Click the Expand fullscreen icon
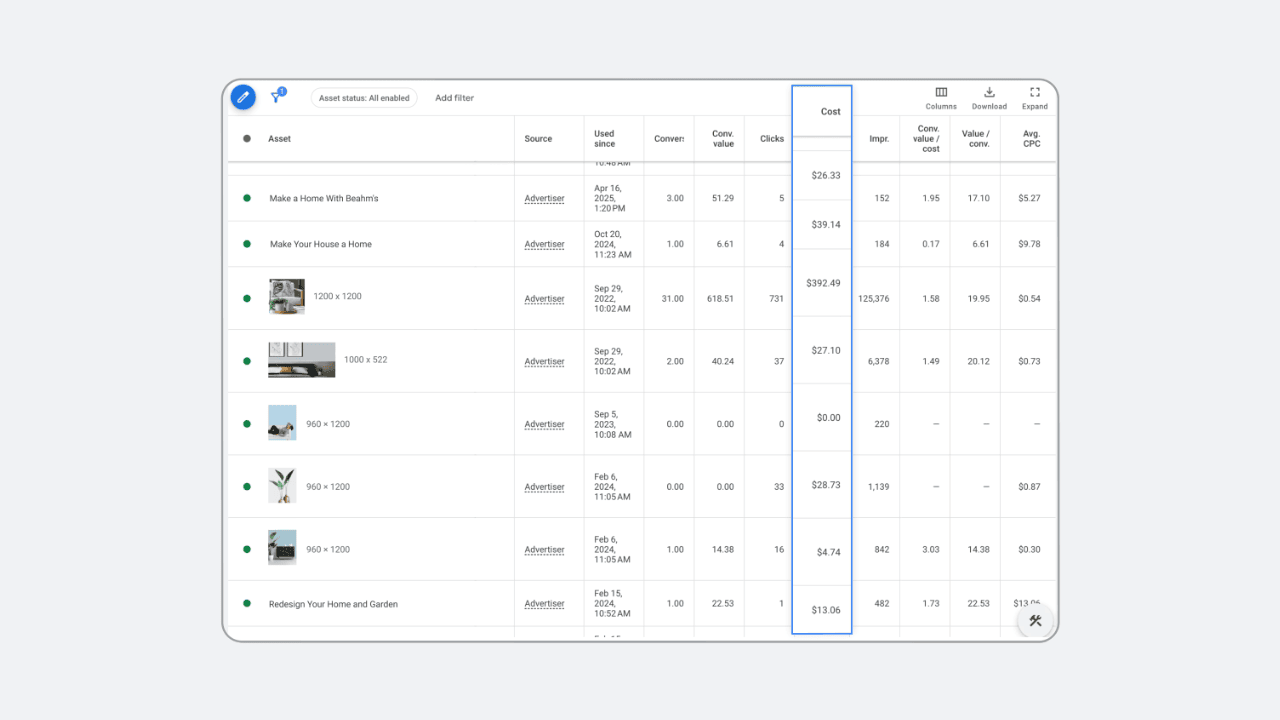The width and height of the screenshot is (1280, 720). pos(1035,92)
